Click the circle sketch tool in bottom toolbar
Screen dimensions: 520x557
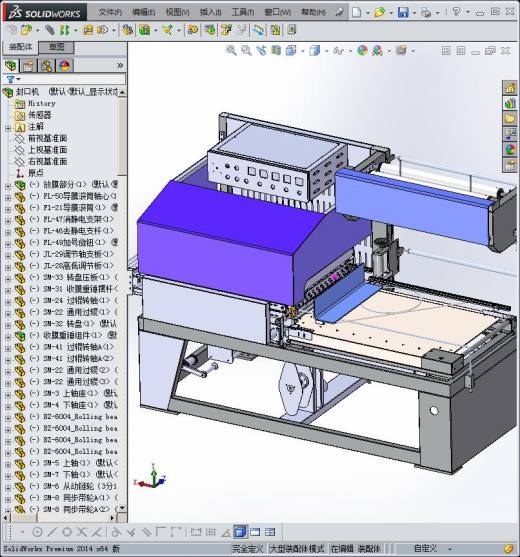point(37,532)
